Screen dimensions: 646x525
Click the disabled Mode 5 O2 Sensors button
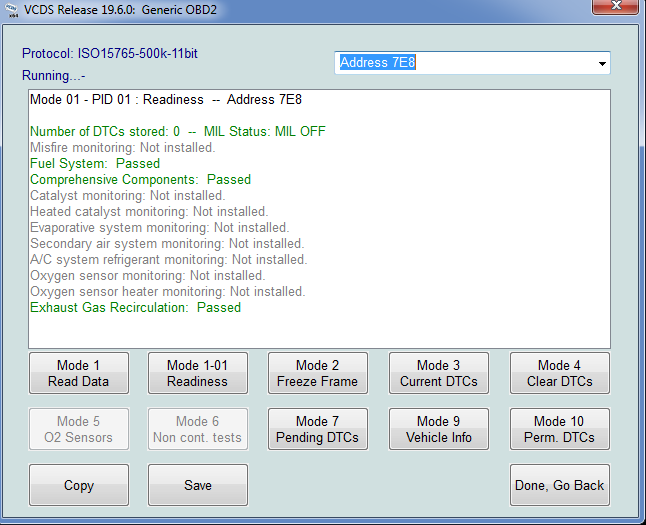79,429
